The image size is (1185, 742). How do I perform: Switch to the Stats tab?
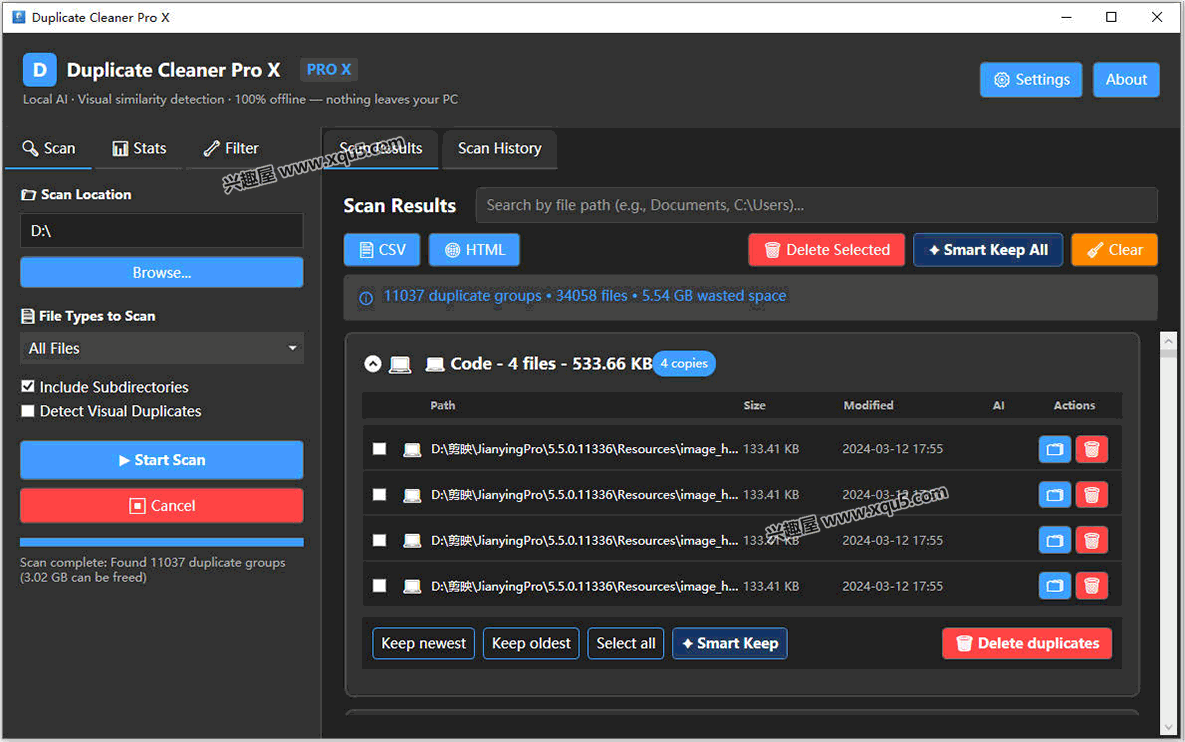pos(139,148)
